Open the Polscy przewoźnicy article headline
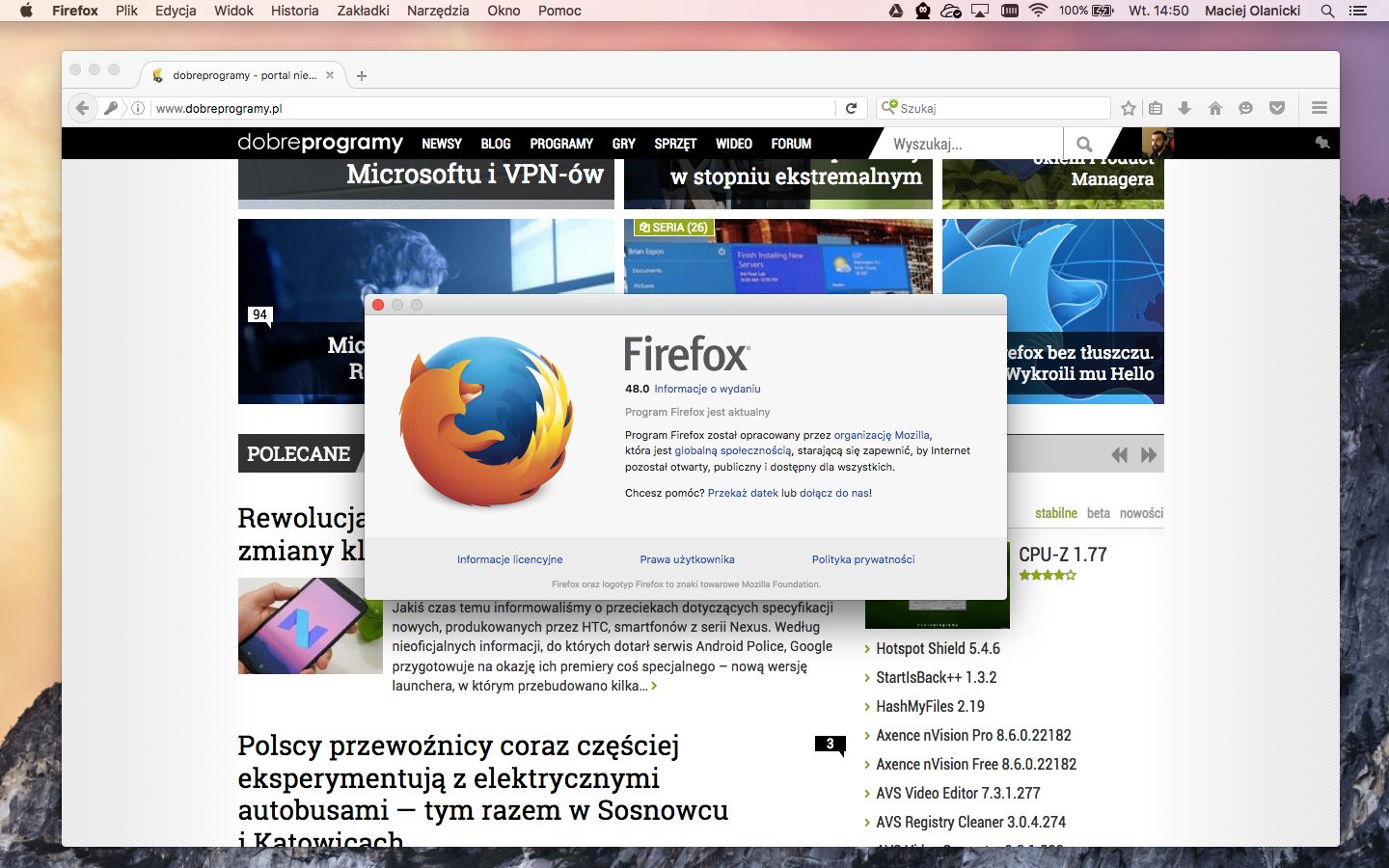 point(482,793)
